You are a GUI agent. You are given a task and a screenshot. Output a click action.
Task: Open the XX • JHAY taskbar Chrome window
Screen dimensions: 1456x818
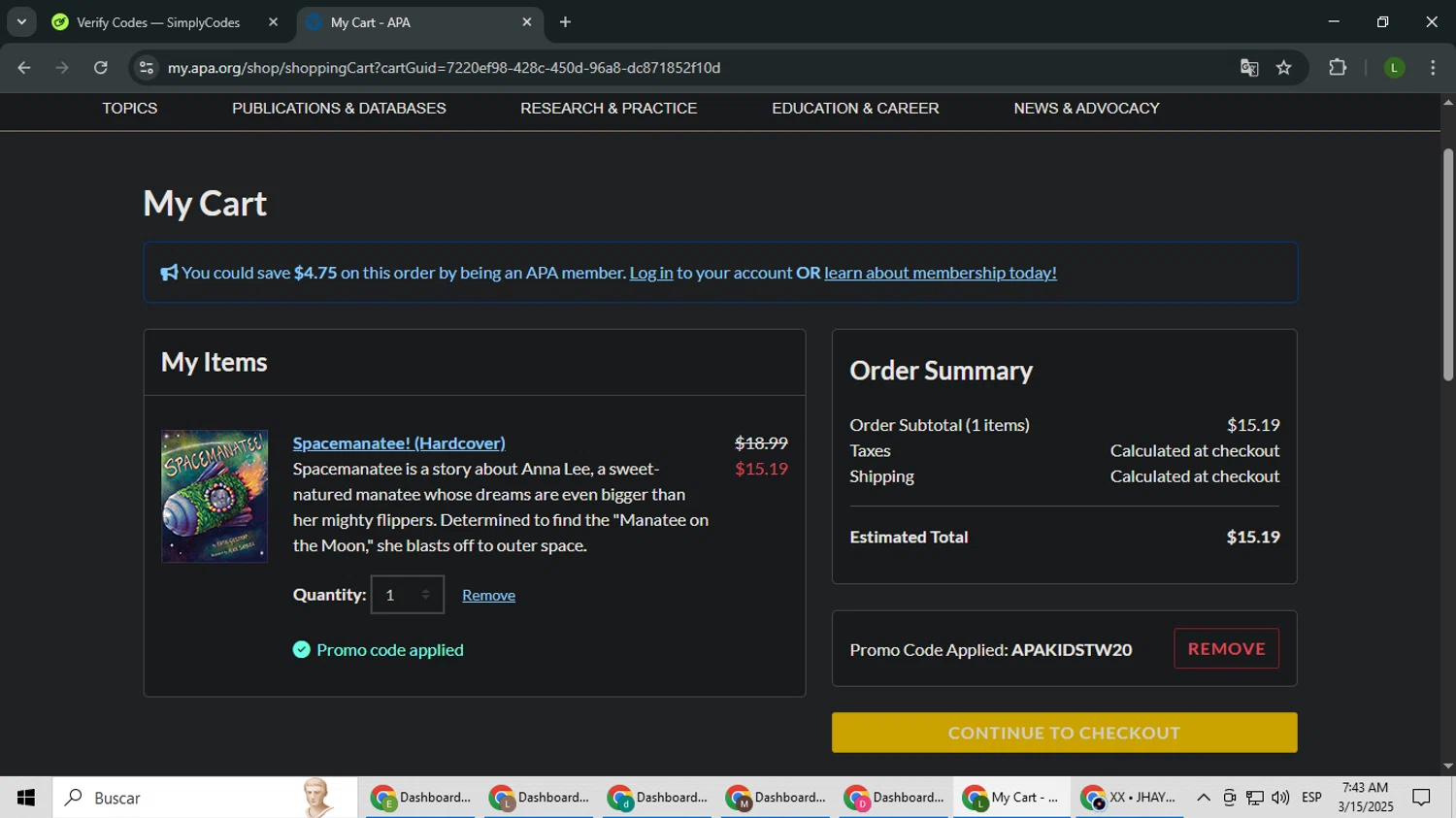[1130, 798]
